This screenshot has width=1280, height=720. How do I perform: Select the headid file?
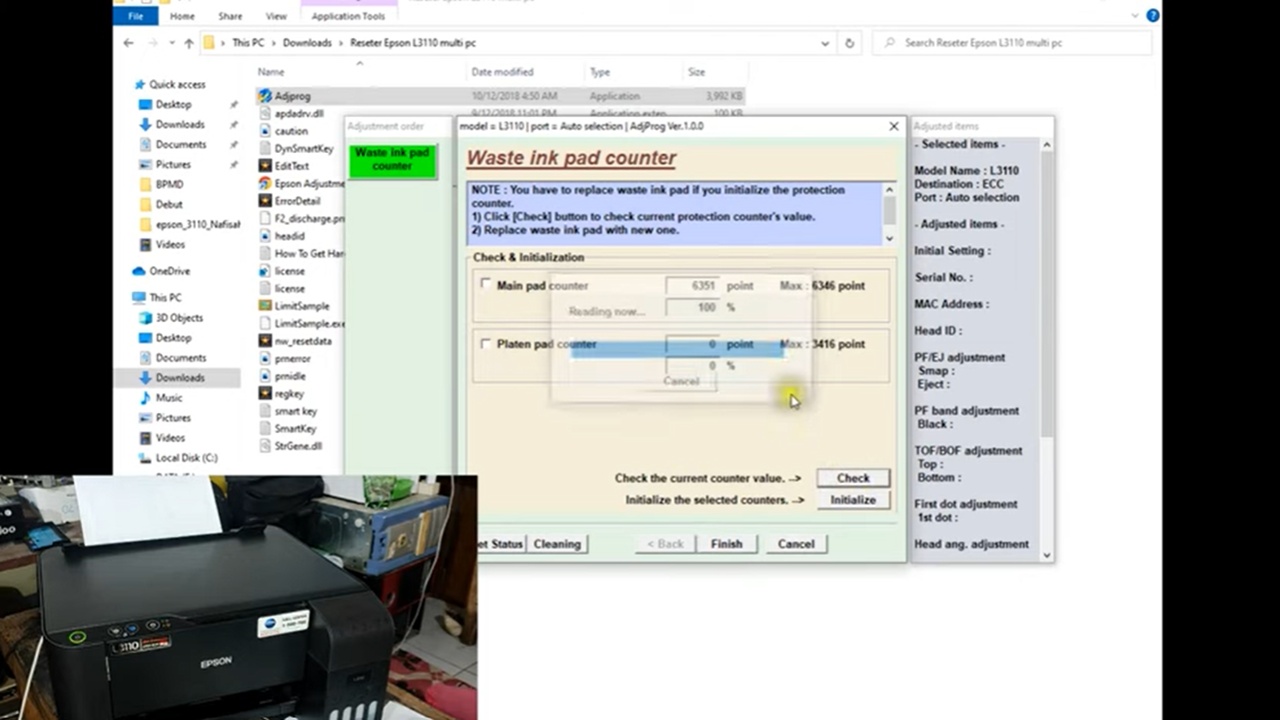pyautogui.click(x=289, y=236)
